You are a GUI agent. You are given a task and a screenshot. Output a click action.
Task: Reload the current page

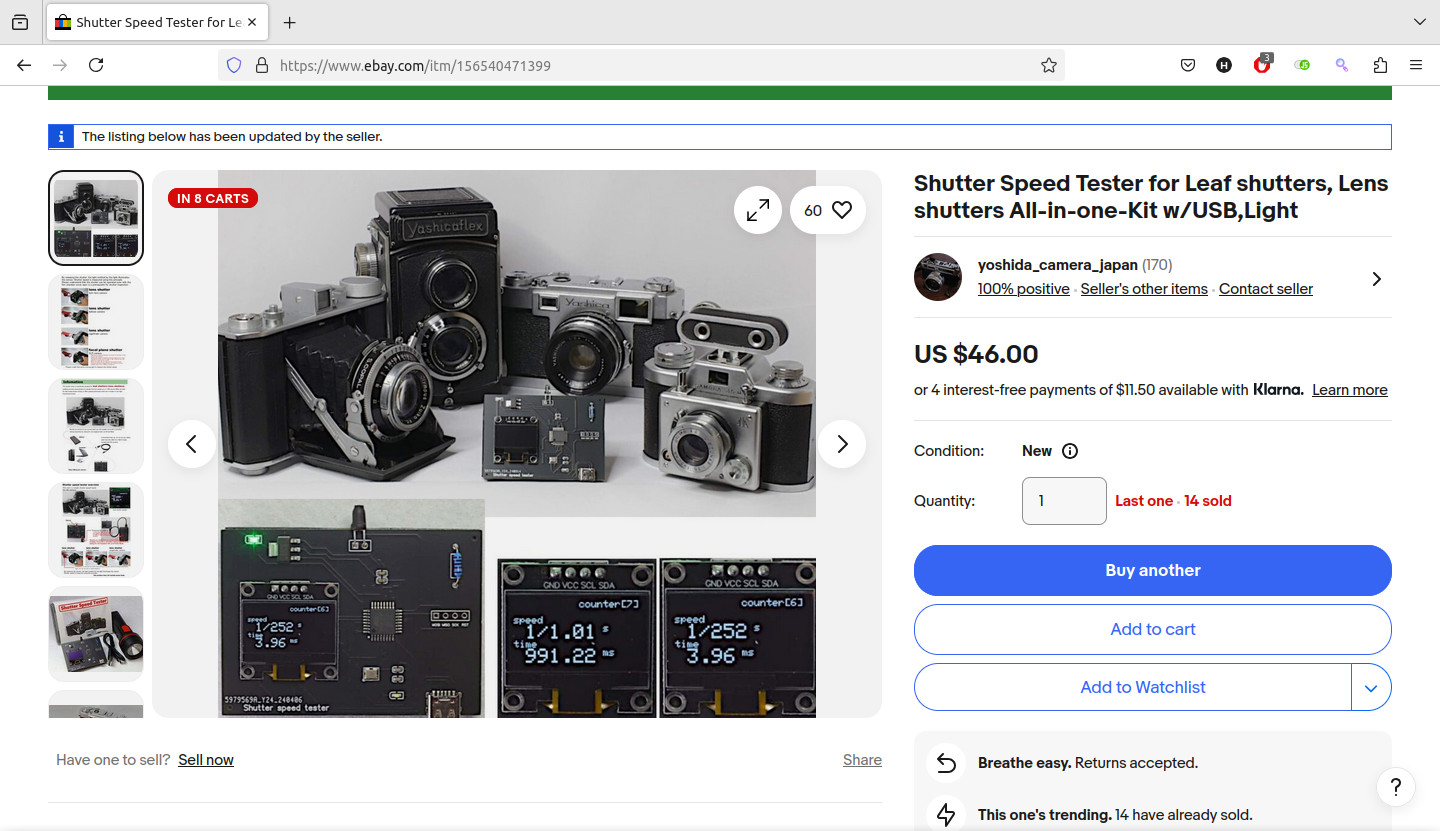96,65
